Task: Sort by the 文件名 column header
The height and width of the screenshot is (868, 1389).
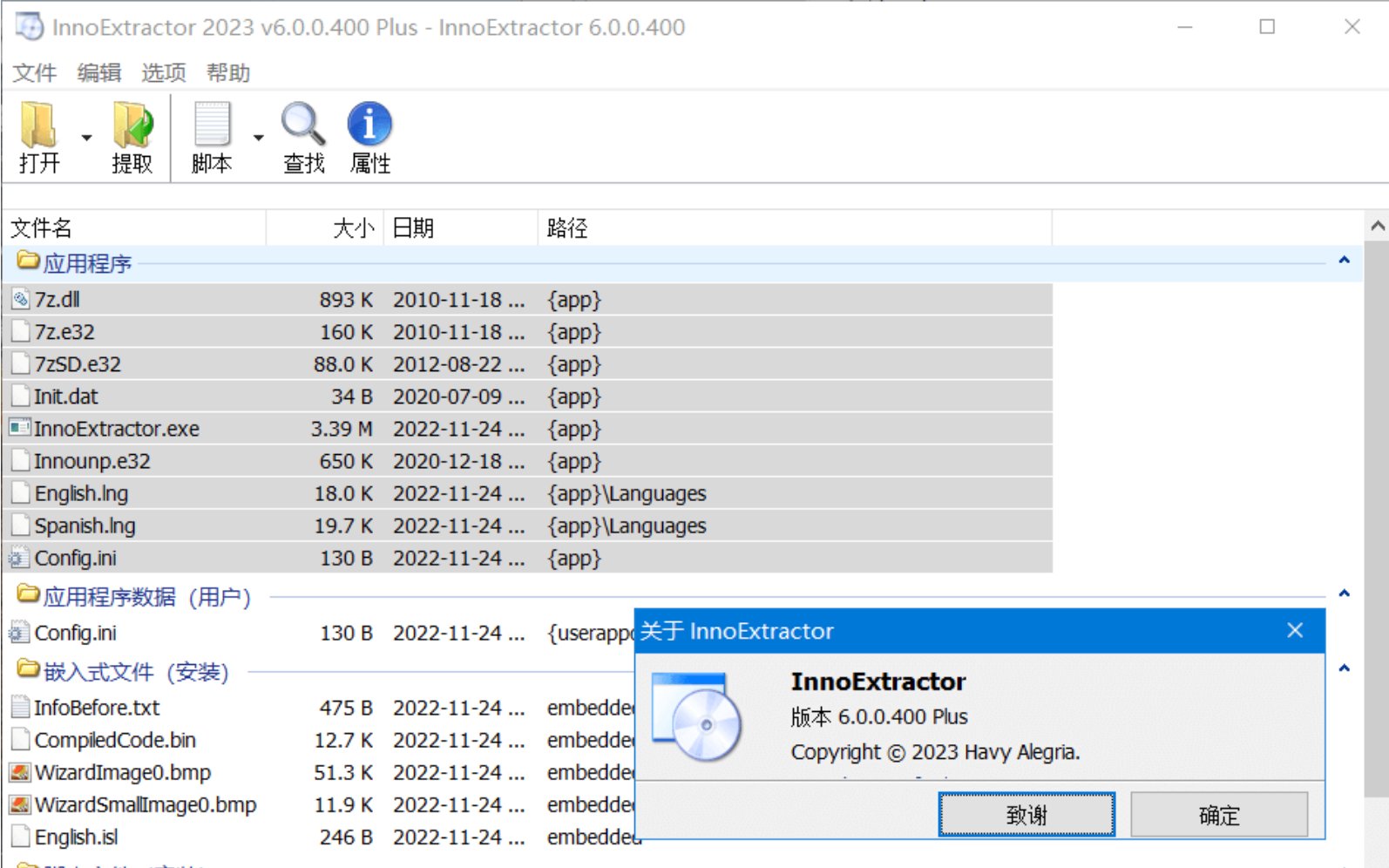Action: [134, 228]
